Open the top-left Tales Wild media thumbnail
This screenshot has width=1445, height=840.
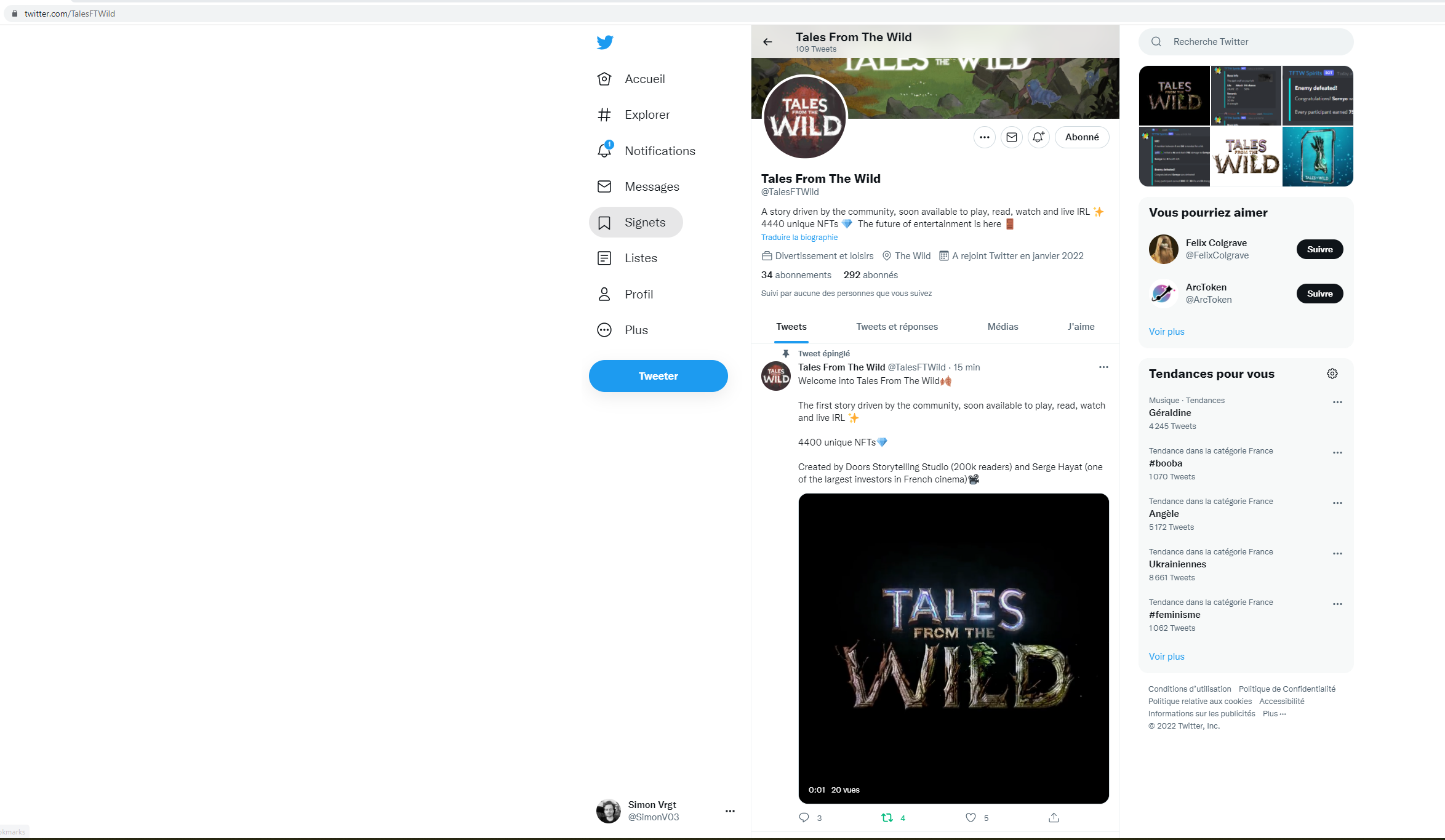(x=1174, y=95)
